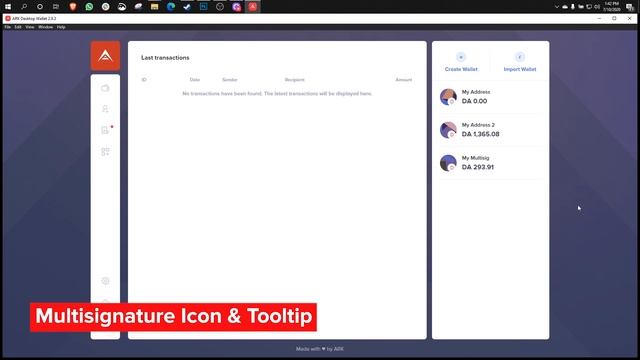
Task: Open the taskbar clock and date
Action: coord(611,7)
